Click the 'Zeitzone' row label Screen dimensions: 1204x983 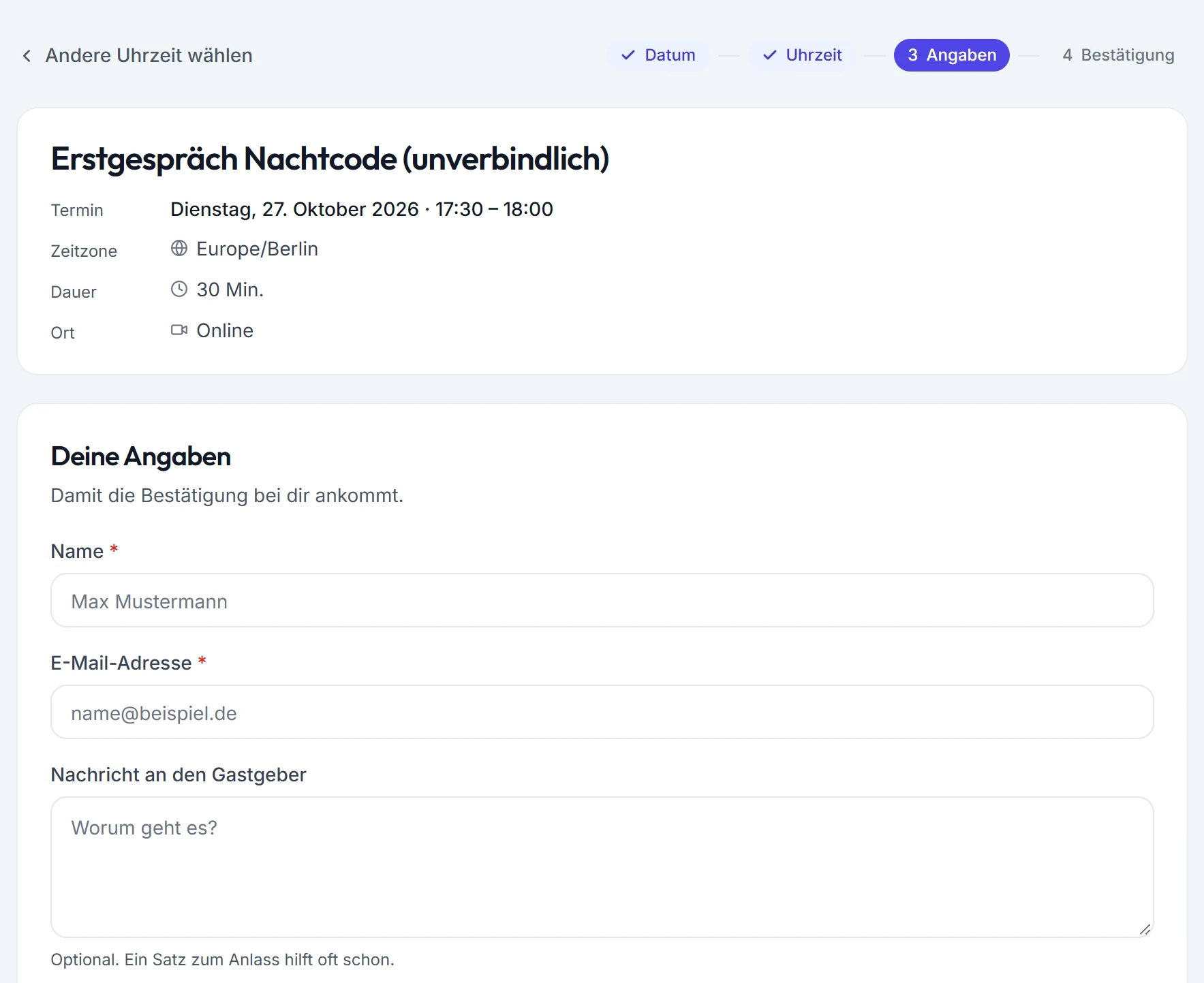tap(84, 251)
